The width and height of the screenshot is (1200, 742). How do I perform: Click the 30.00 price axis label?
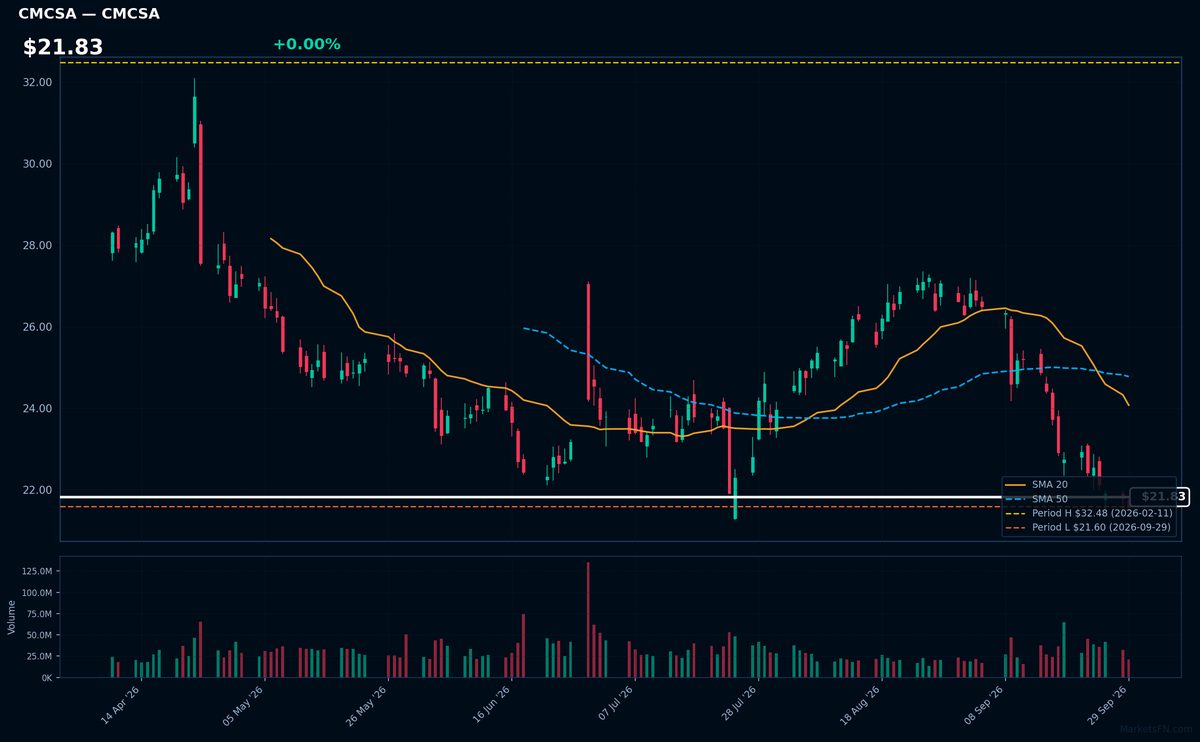point(38,164)
